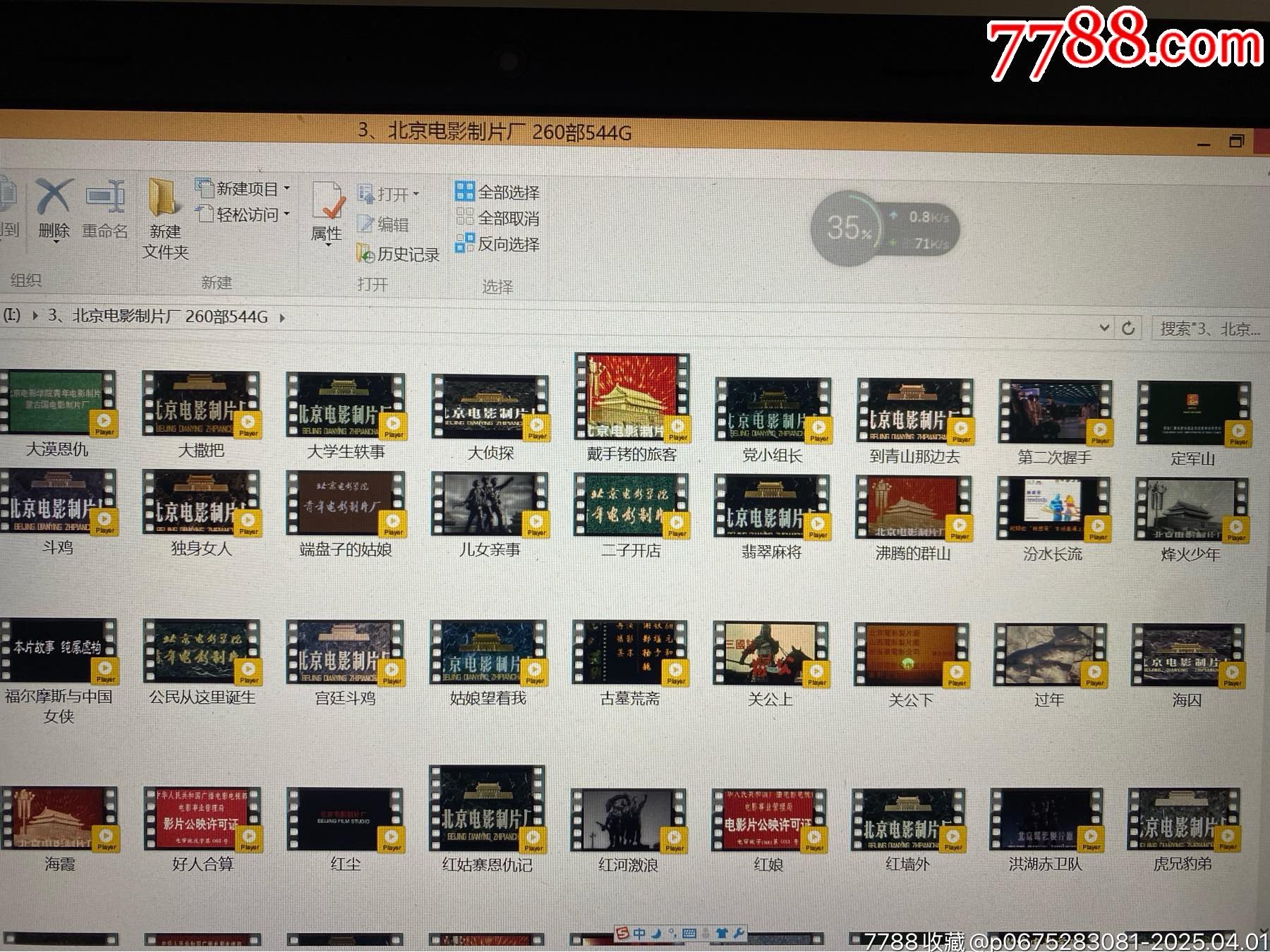
Task: Click Select all (全部选择)
Action: coord(497,192)
